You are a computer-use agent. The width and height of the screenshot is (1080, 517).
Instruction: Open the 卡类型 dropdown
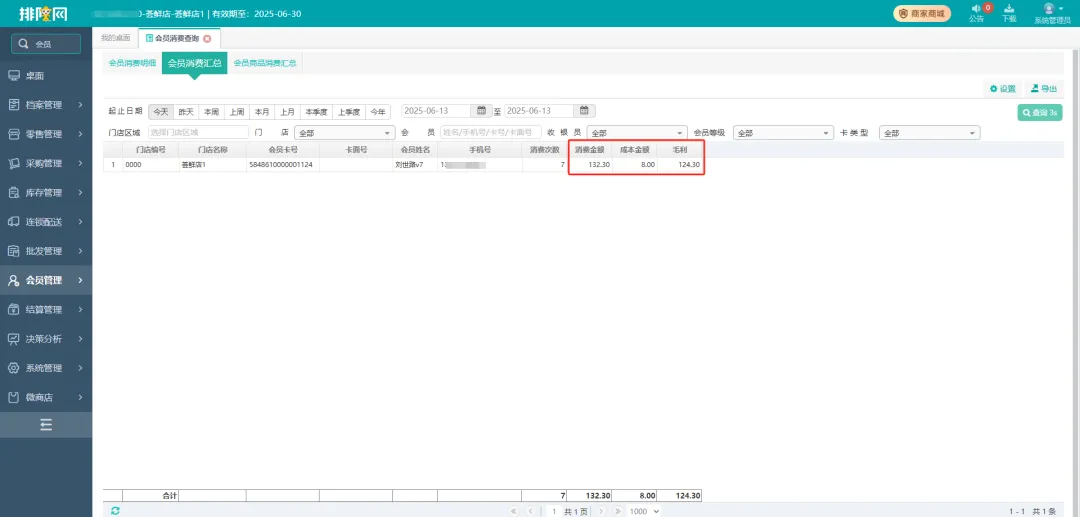pyautogui.click(x=930, y=133)
